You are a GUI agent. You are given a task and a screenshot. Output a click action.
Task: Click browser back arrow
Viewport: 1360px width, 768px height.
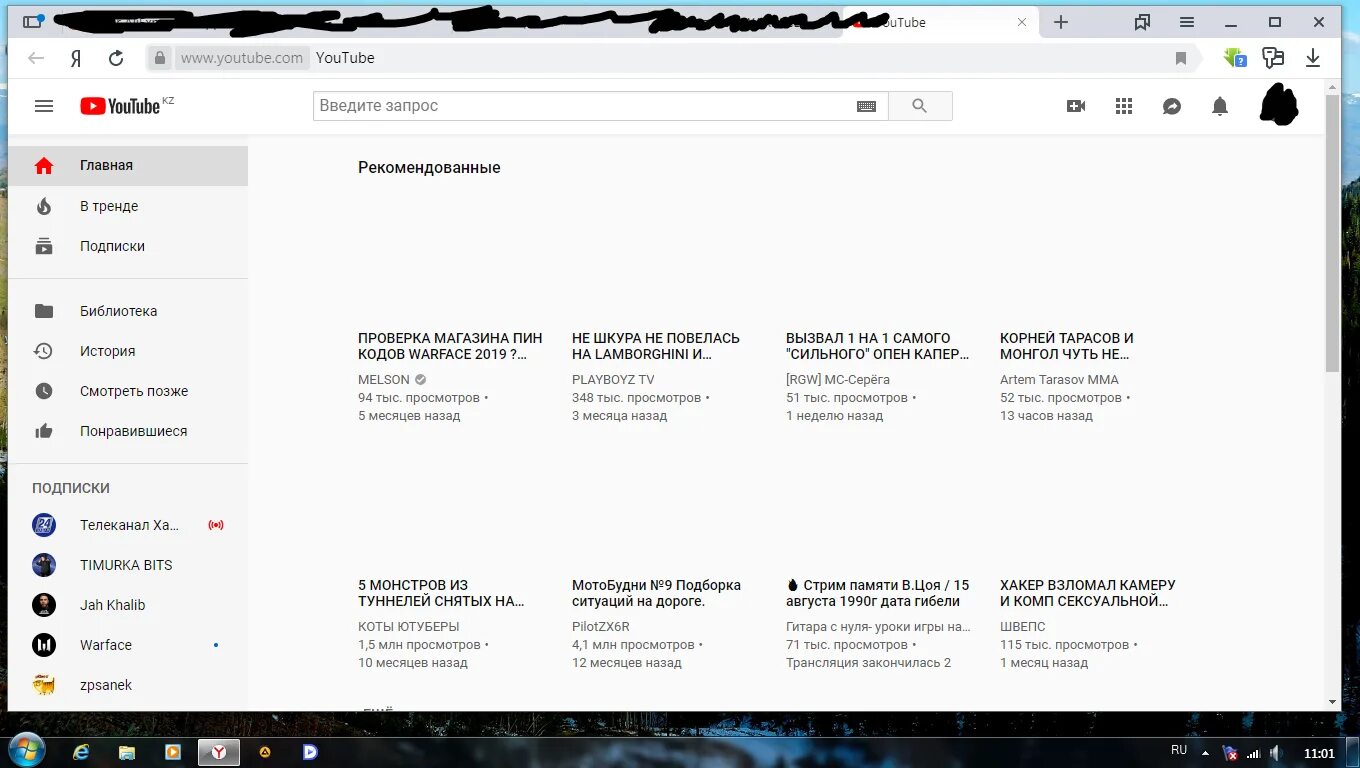(36, 58)
